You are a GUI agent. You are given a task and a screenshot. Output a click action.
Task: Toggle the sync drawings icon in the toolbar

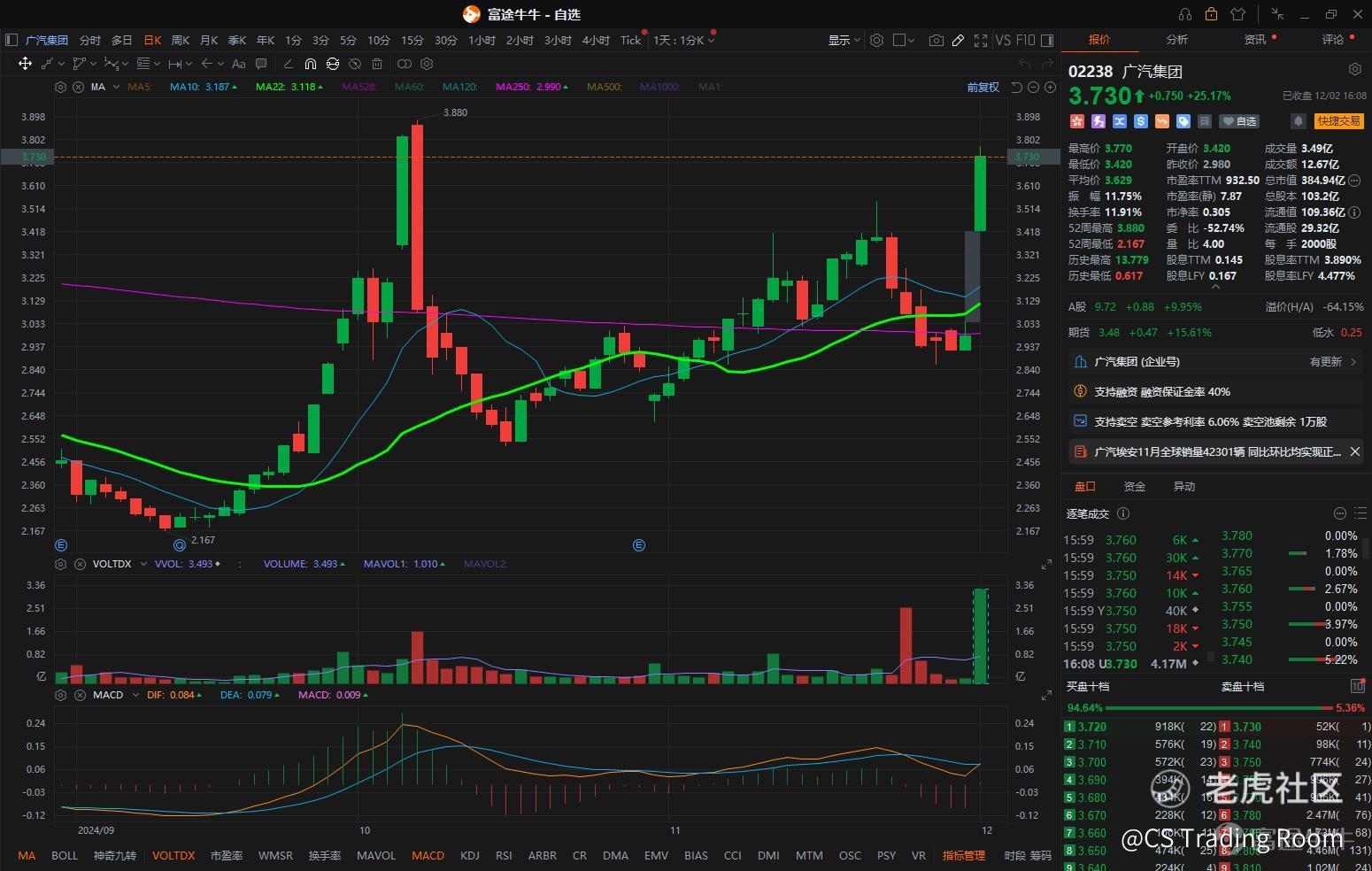click(333, 64)
